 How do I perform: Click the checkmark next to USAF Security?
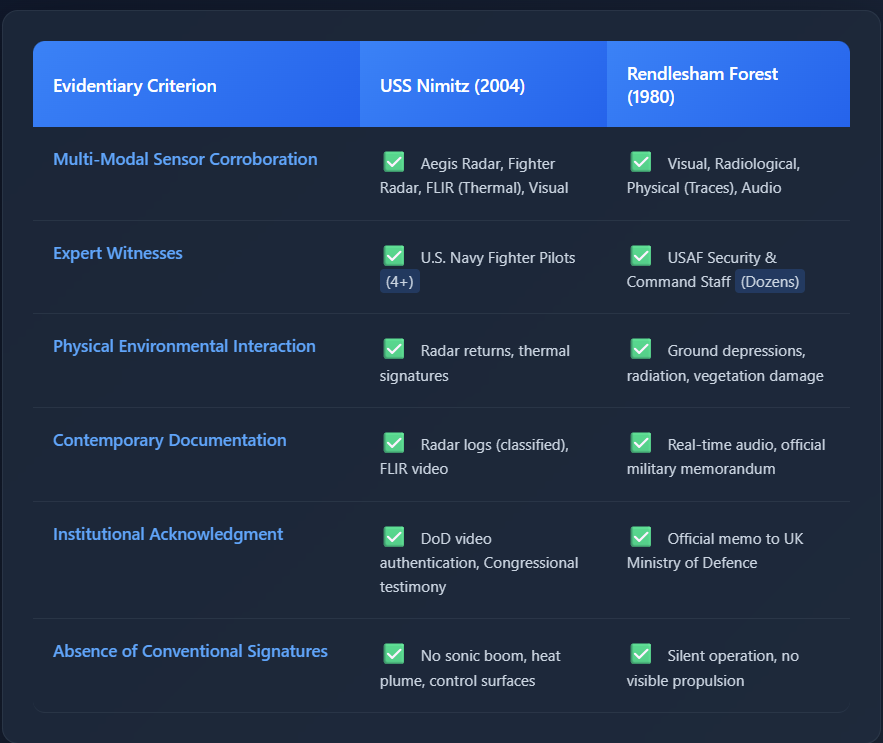click(641, 256)
